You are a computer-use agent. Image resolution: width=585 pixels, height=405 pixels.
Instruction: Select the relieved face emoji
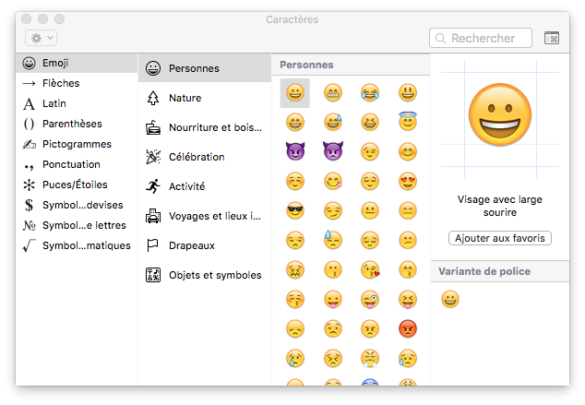click(370, 181)
